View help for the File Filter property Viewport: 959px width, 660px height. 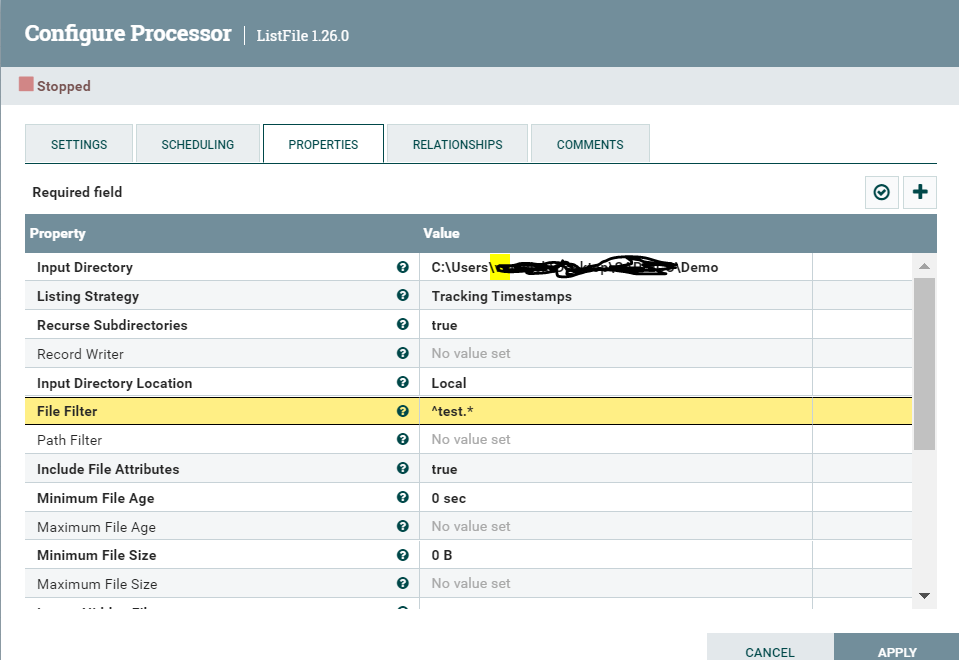(x=403, y=411)
